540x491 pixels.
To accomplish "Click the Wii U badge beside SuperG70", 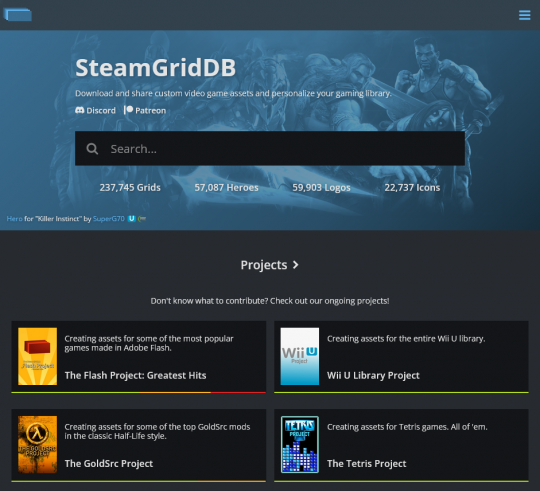I will tap(132, 219).
